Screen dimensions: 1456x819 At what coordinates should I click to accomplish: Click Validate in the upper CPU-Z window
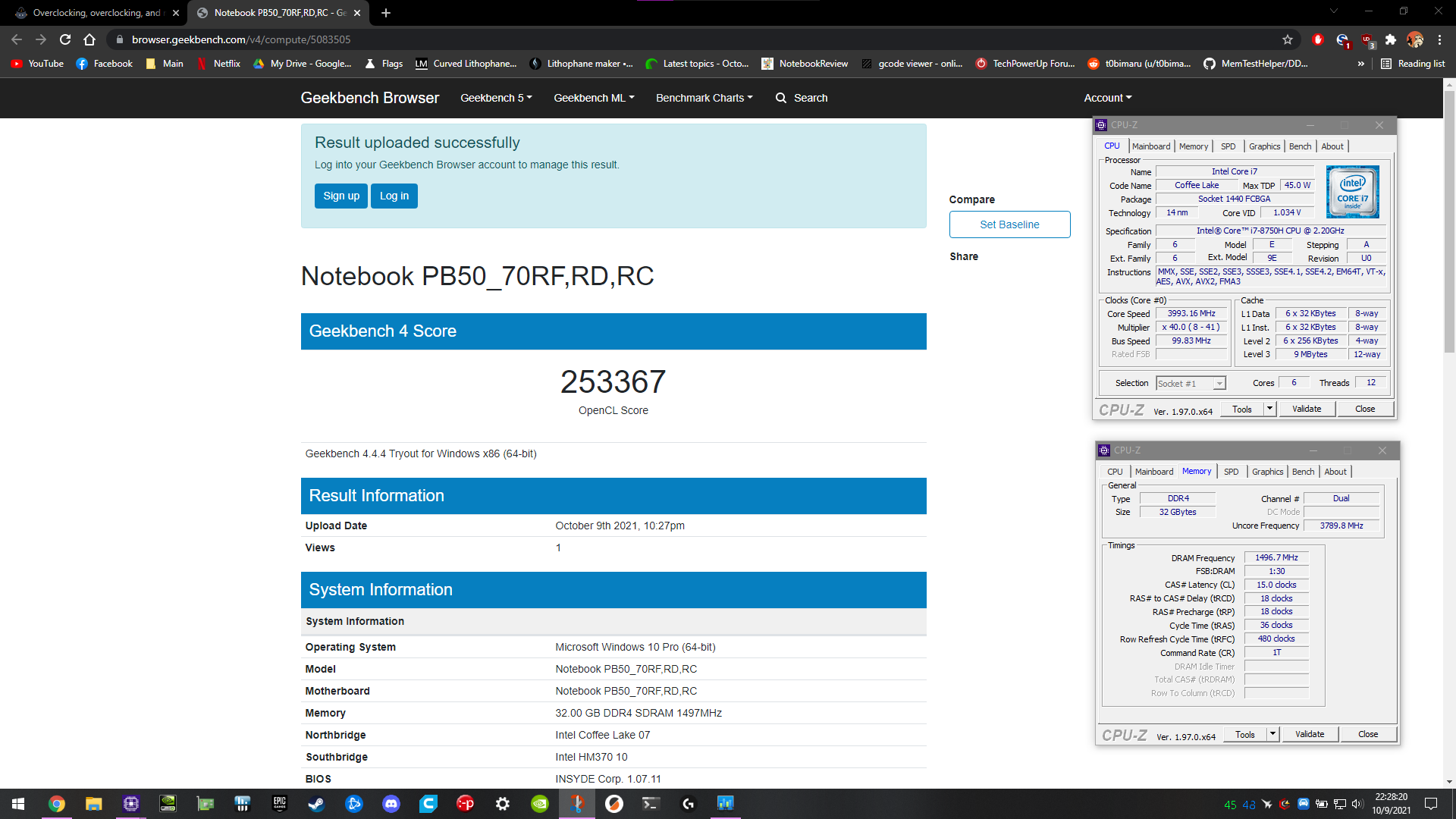[1307, 409]
